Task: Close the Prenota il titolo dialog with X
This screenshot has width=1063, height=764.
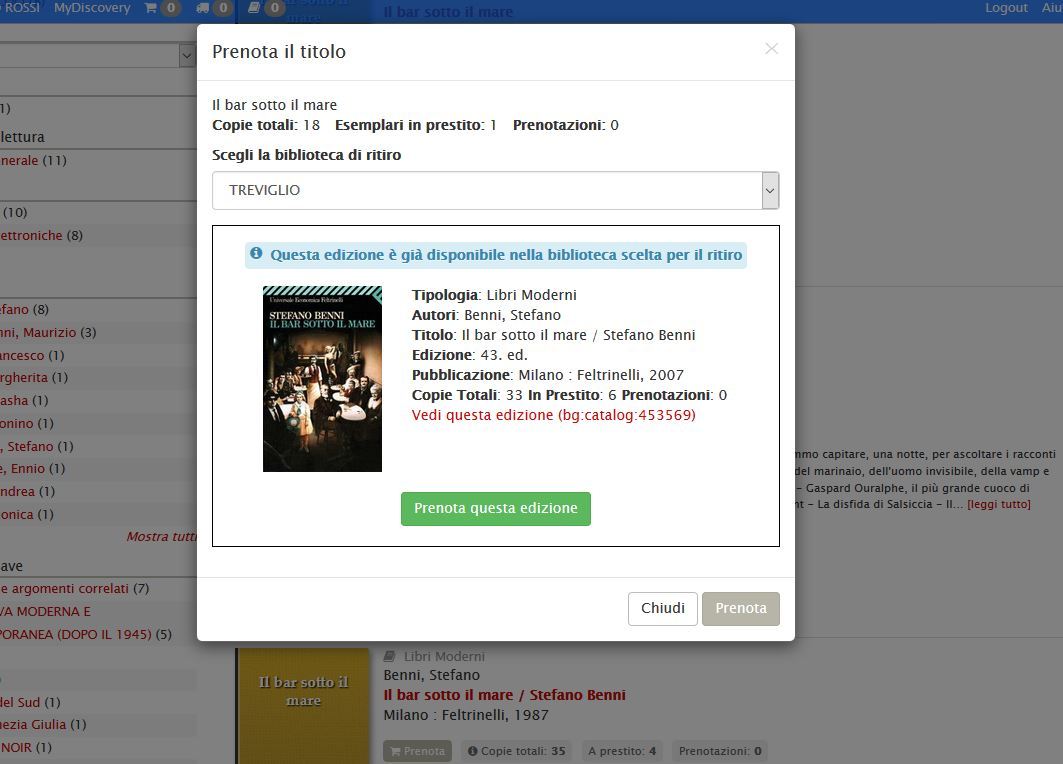Action: [771, 48]
